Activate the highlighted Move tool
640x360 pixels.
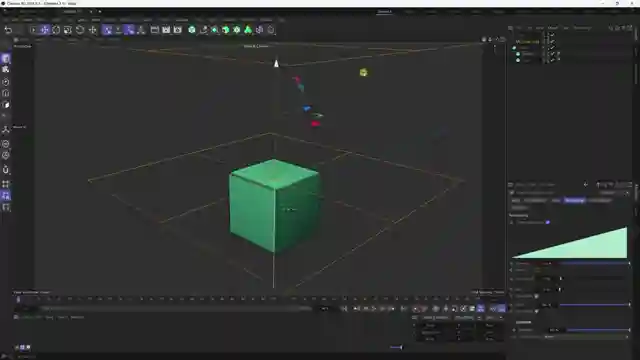[x=44, y=30]
